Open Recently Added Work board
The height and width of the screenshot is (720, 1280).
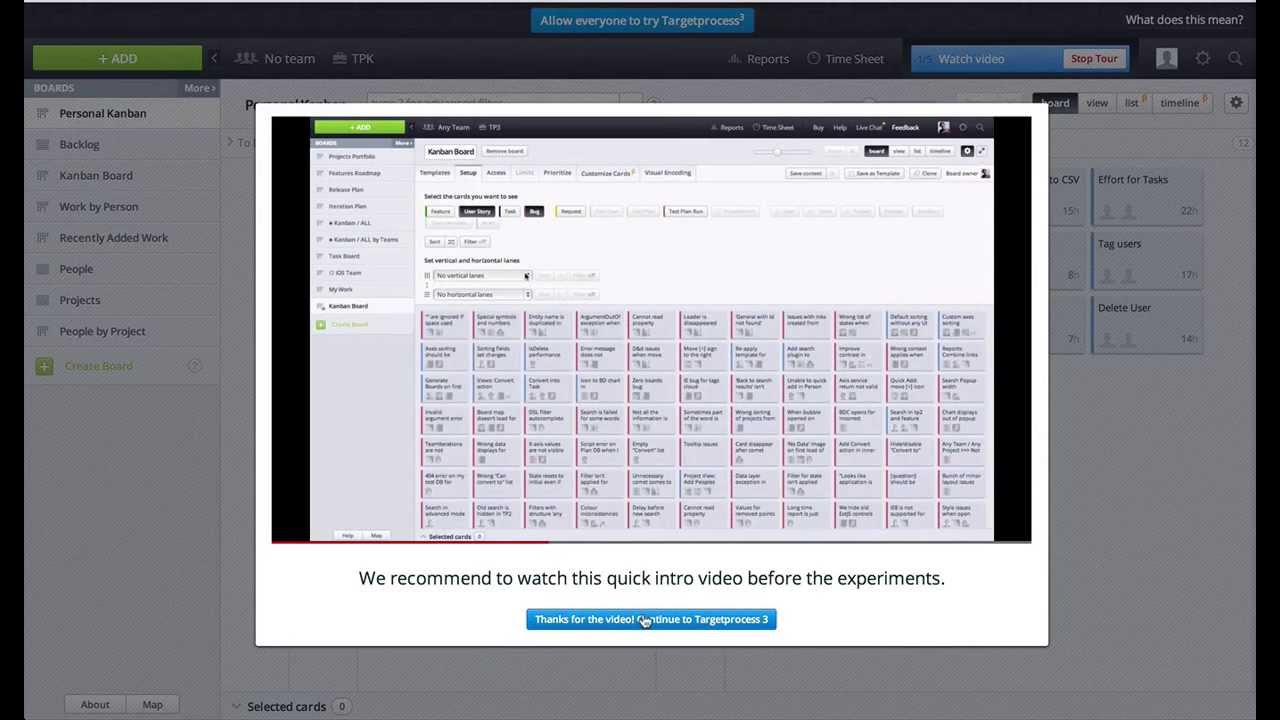(121, 238)
